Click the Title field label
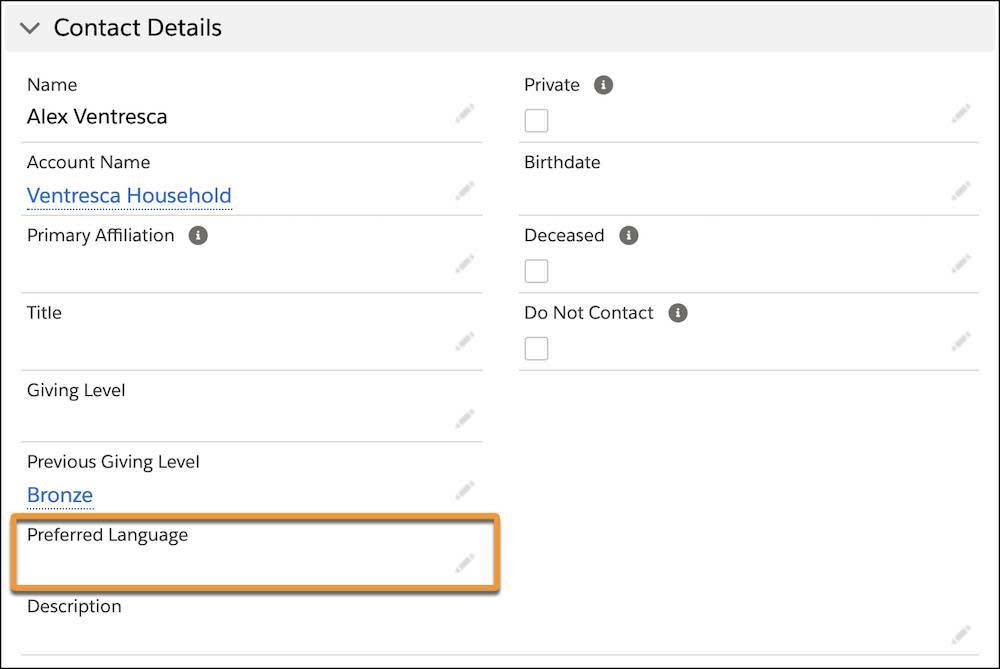 pyautogui.click(x=44, y=312)
